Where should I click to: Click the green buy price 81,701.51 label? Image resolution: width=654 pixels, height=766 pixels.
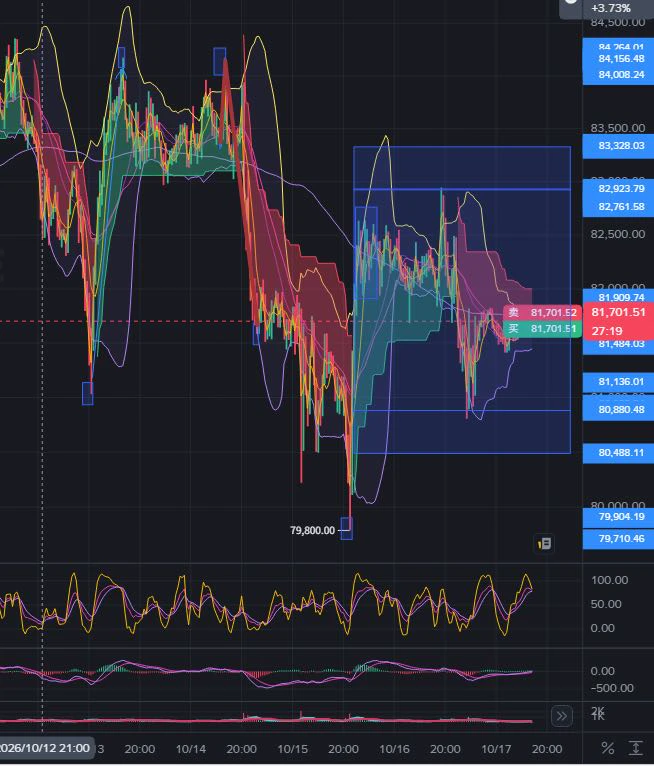point(542,329)
